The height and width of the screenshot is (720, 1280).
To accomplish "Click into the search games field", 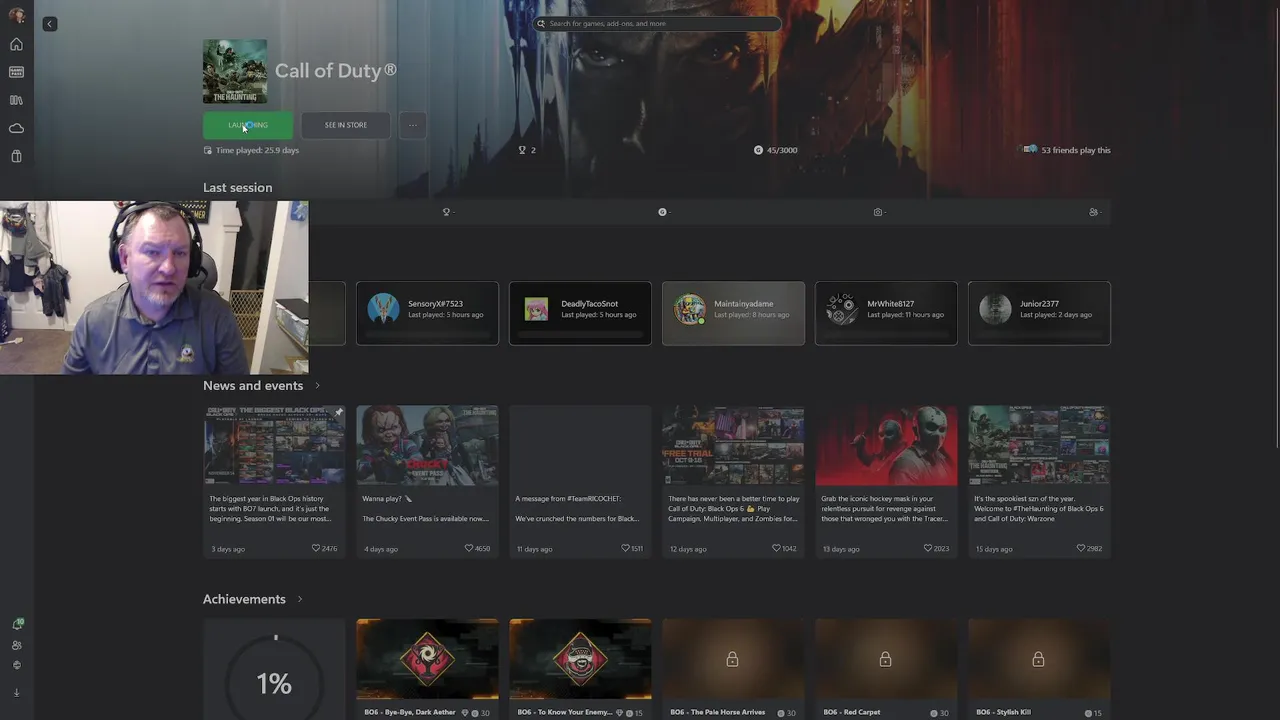I will click(658, 23).
